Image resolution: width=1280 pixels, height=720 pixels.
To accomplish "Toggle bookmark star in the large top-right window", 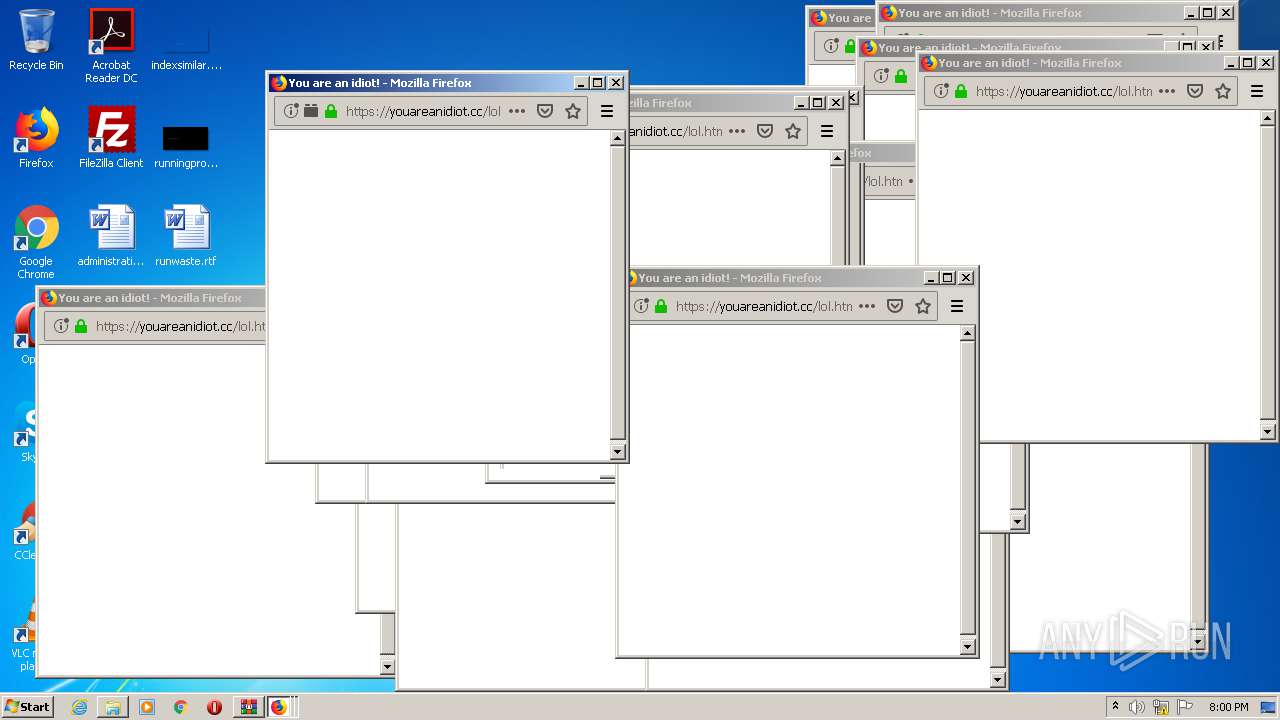I will (x=1223, y=91).
